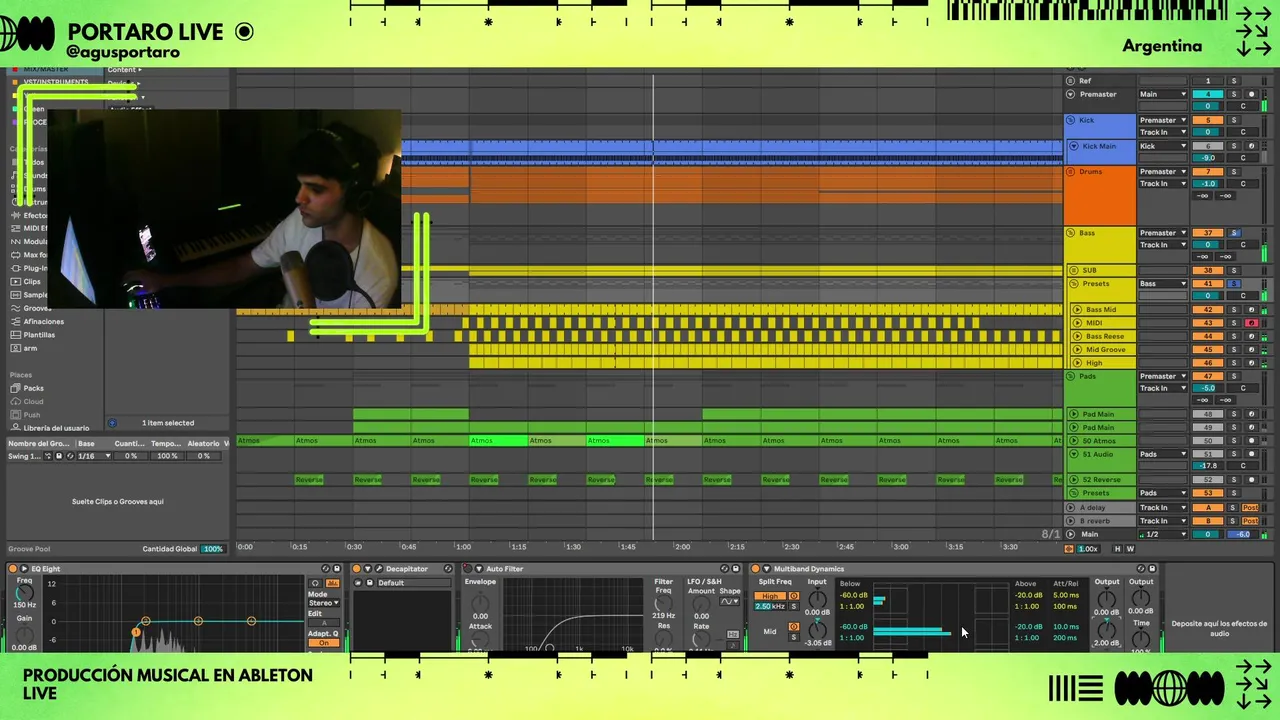This screenshot has height=720, width=1280.
Task: Toggle track activator 5 on Kick track
Action: pos(1207,120)
